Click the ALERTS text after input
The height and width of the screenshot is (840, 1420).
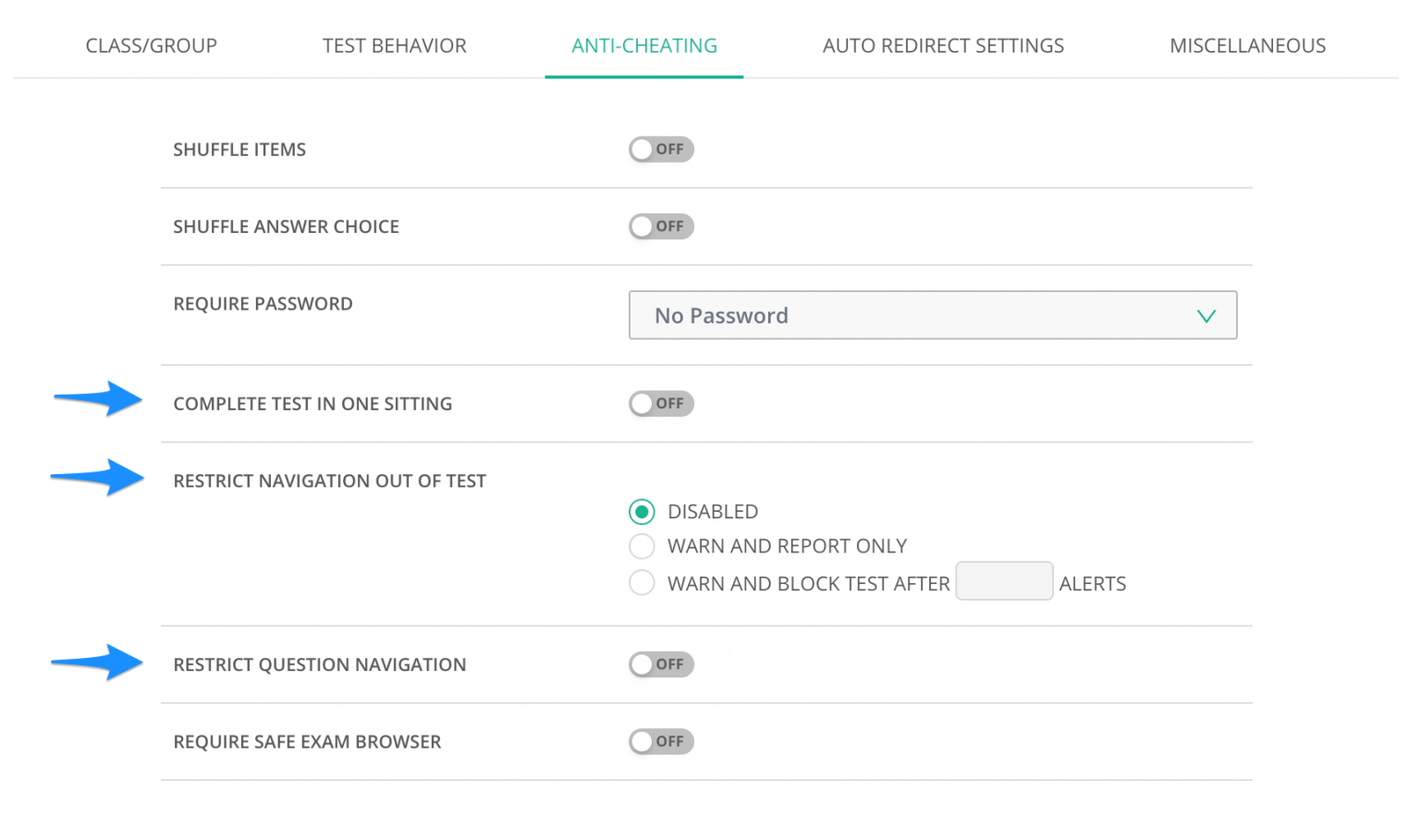(x=1093, y=584)
